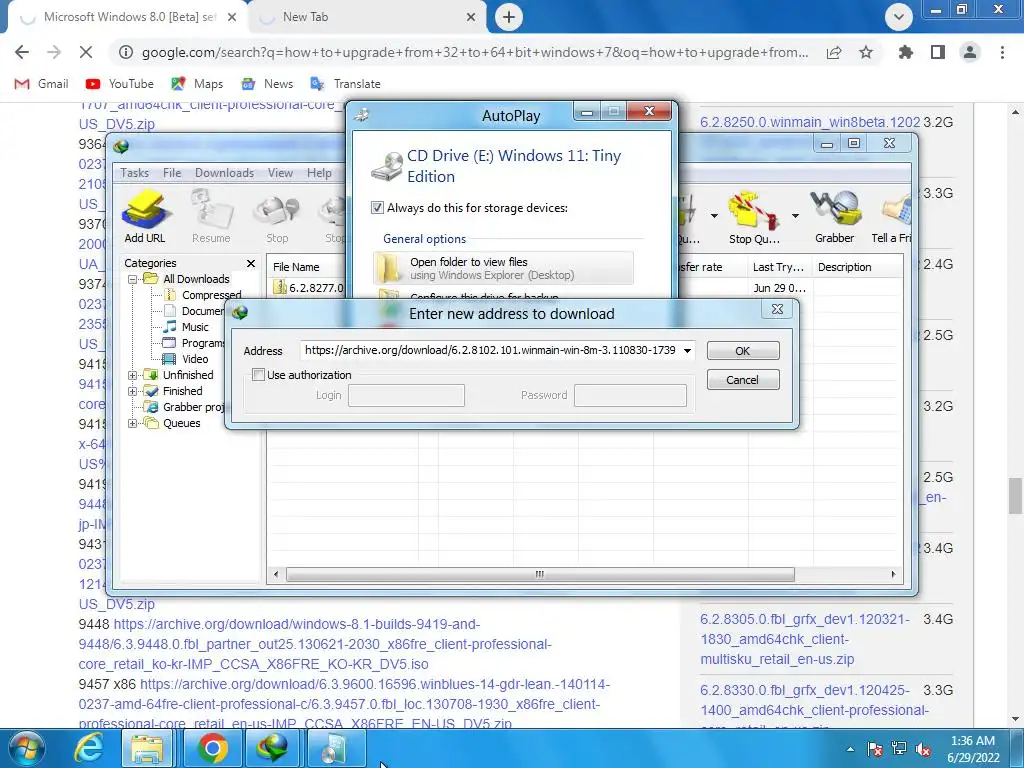Viewport: 1024px width, 768px height.
Task: Click Add URL in the download manager toolbar
Action: click(x=144, y=216)
